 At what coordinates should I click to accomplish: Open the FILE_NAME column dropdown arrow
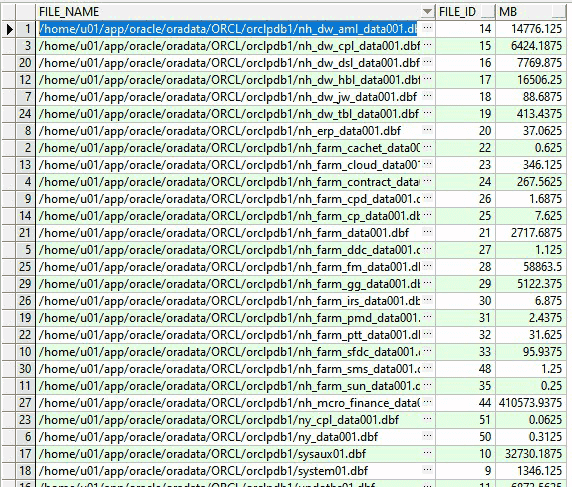pos(427,12)
